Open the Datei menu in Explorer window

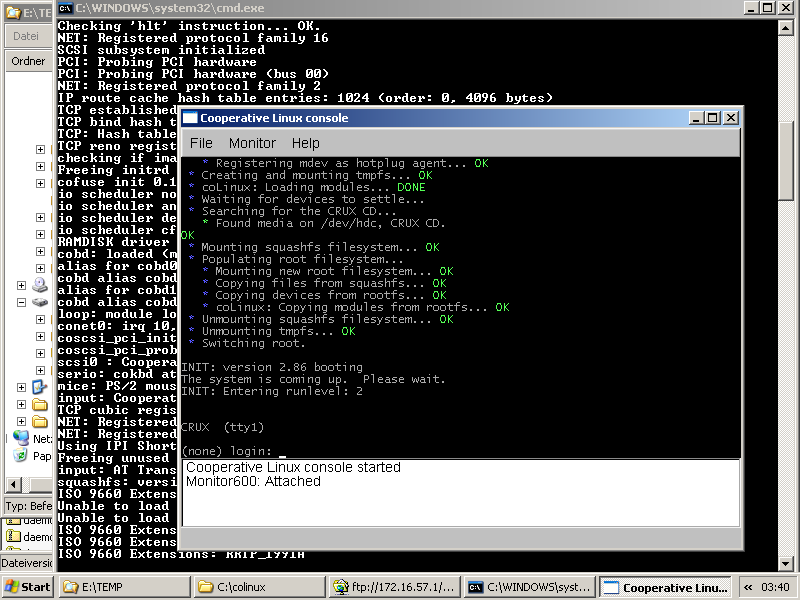click(26, 36)
